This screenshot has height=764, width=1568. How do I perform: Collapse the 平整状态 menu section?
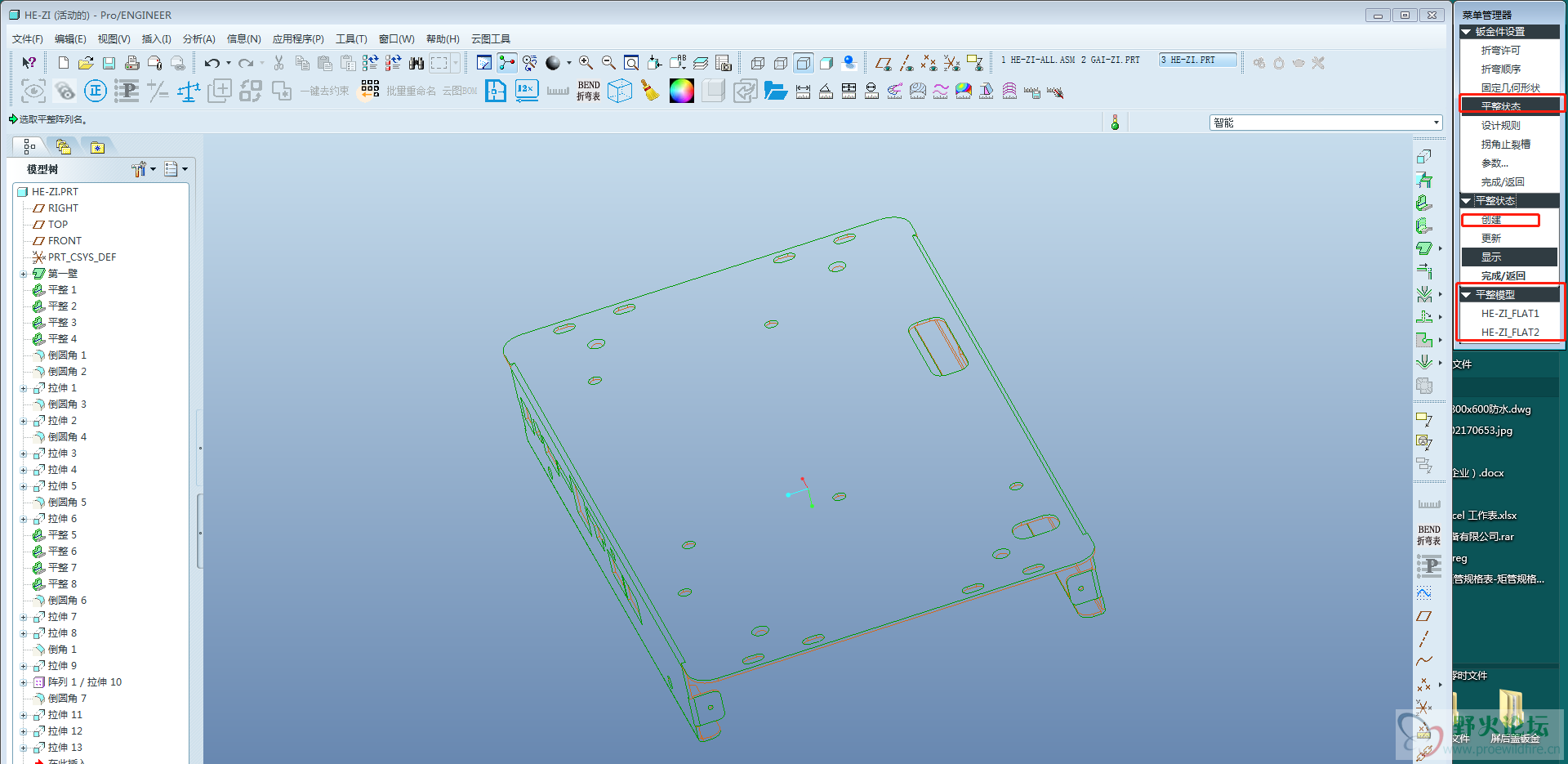point(1467,201)
